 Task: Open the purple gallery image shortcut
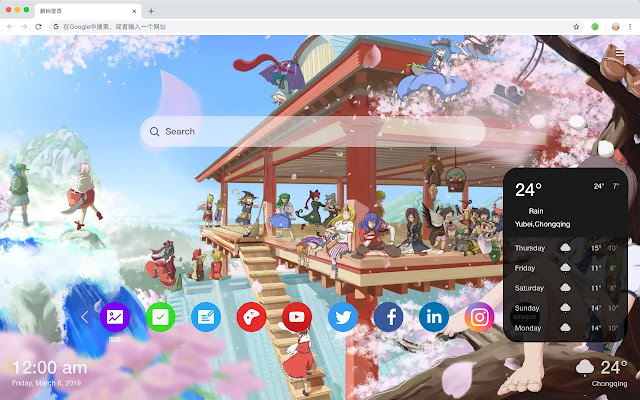[x=115, y=317]
